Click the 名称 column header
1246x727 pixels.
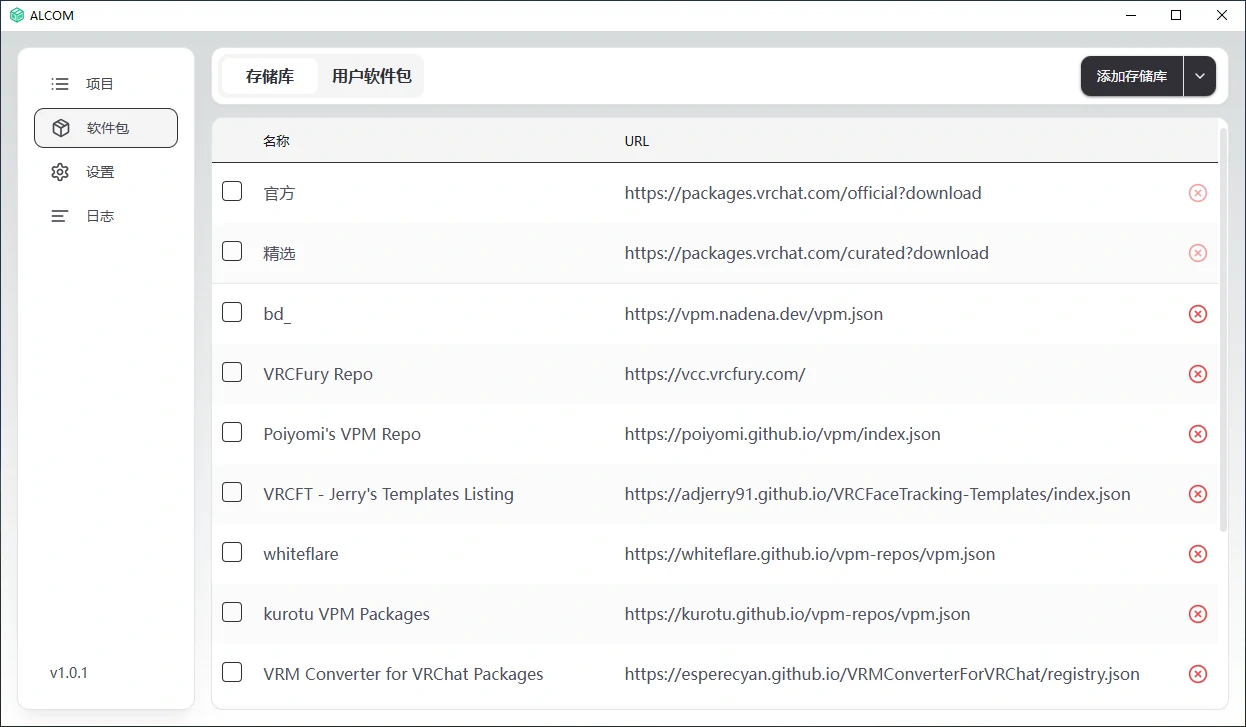(276, 141)
